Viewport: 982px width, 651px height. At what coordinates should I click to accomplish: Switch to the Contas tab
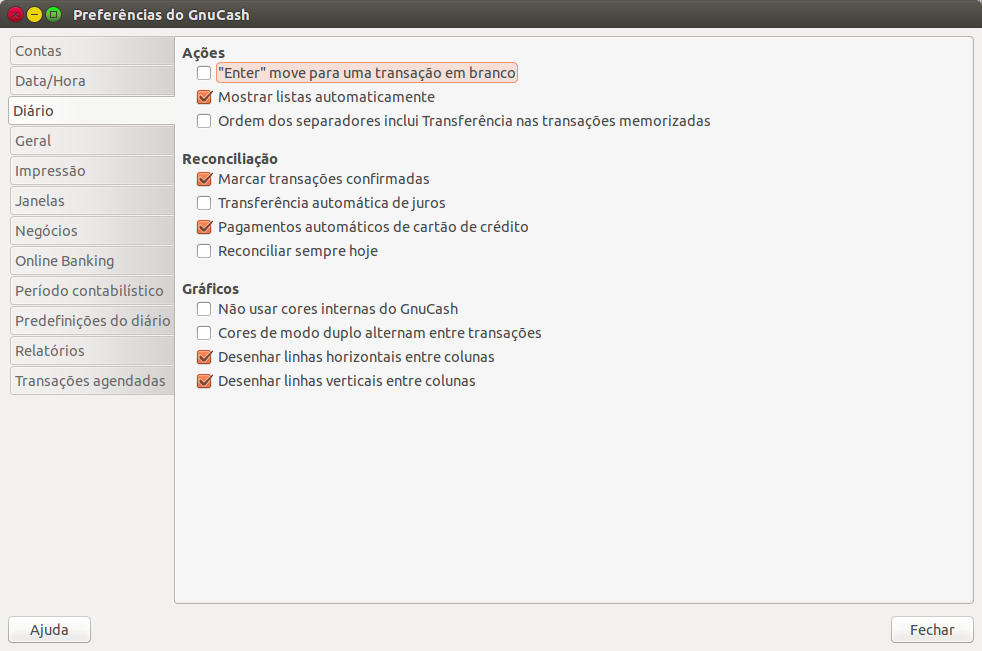tap(90, 51)
